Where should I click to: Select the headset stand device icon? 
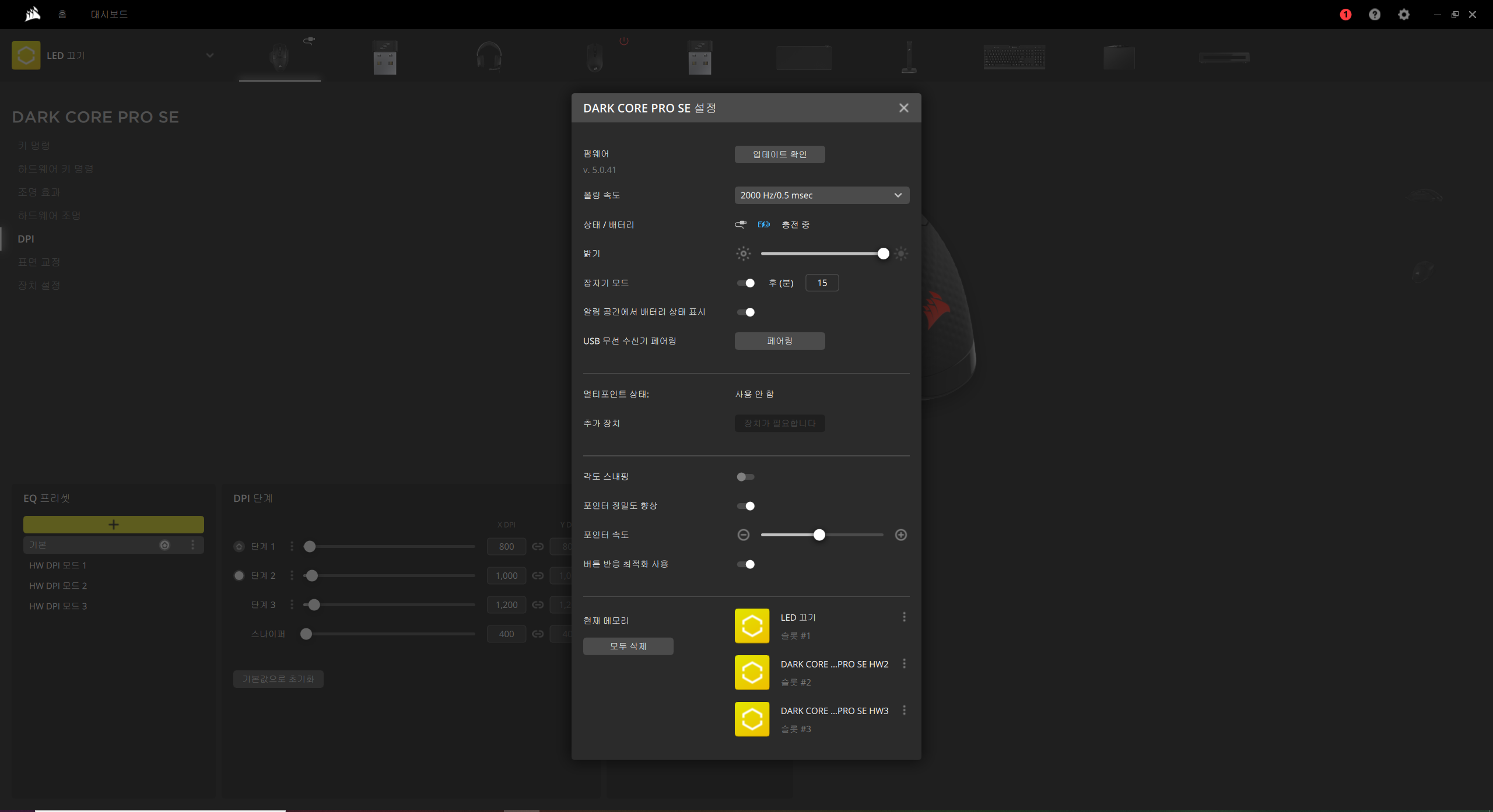[909, 57]
